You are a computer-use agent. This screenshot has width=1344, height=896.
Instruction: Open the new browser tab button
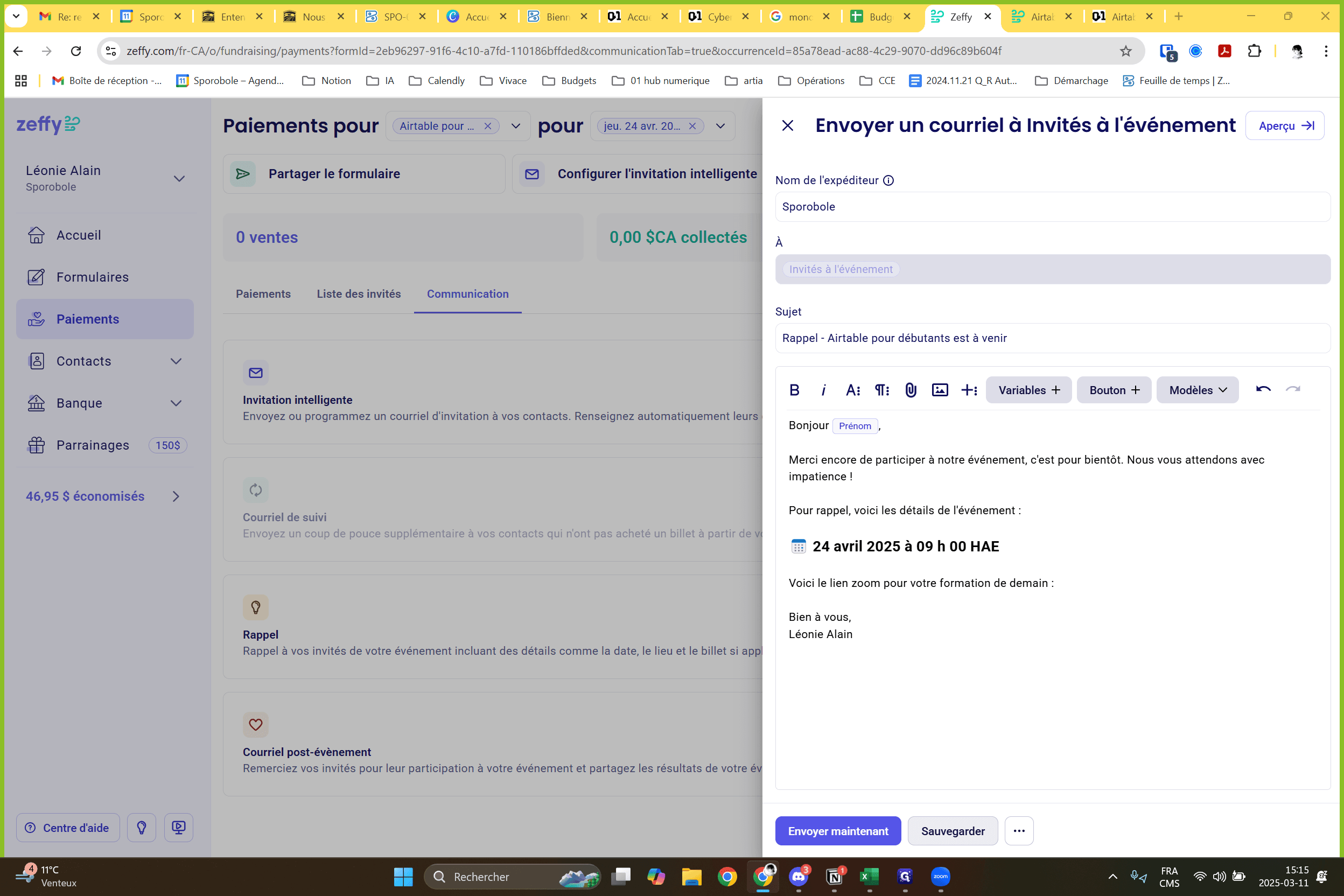tap(1178, 17)
